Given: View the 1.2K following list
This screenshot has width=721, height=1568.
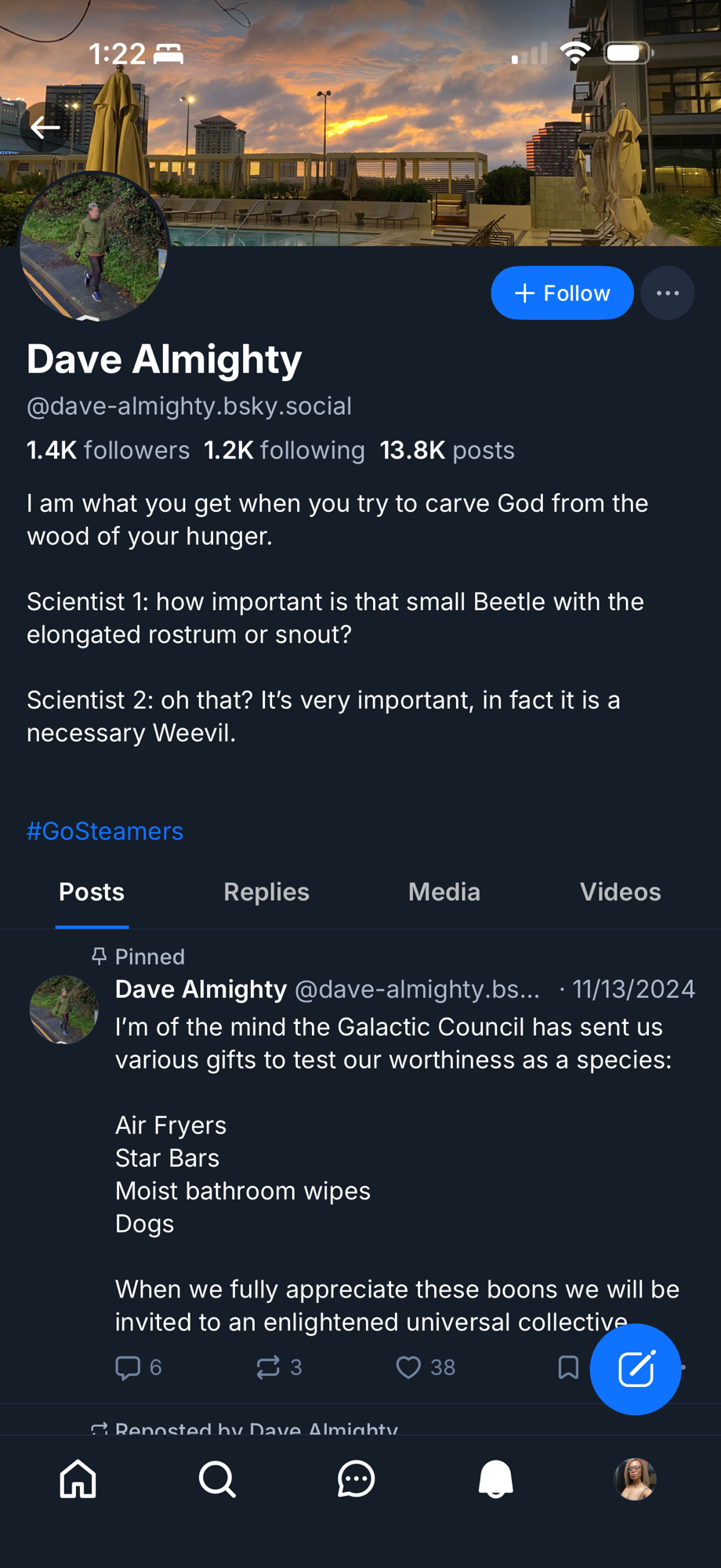Looking at the screenshot, I should (284, 450).
